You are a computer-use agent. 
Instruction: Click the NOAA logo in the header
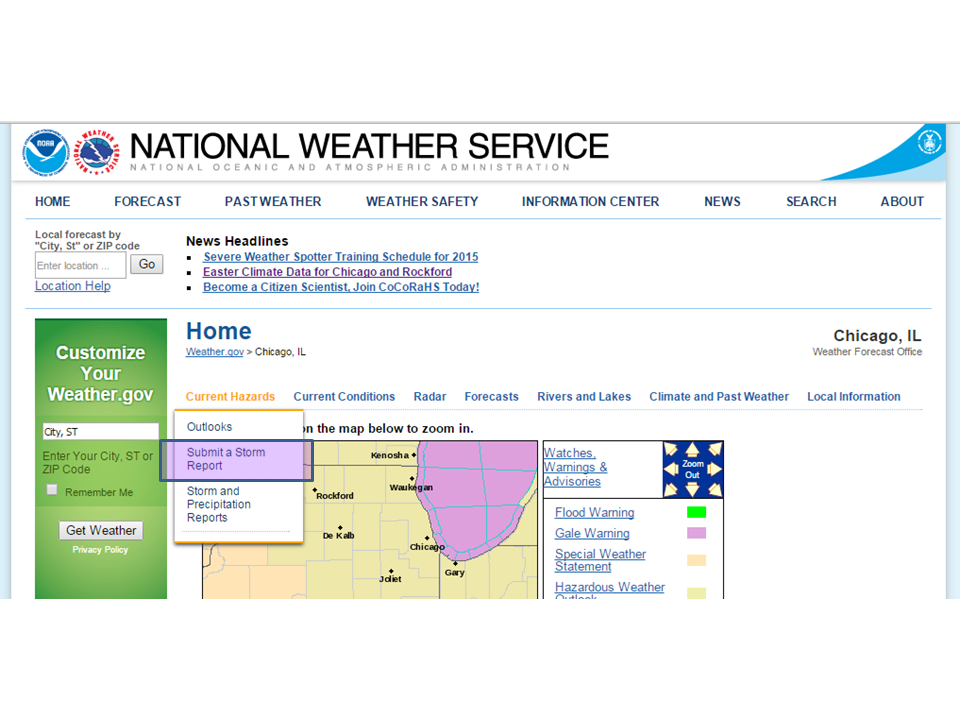point(45,152)
